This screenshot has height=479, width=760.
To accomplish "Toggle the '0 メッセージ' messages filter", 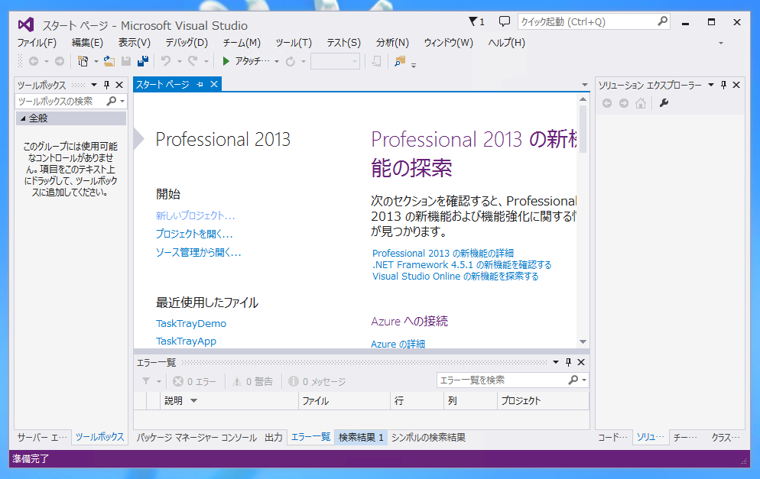I will (317, 382).
